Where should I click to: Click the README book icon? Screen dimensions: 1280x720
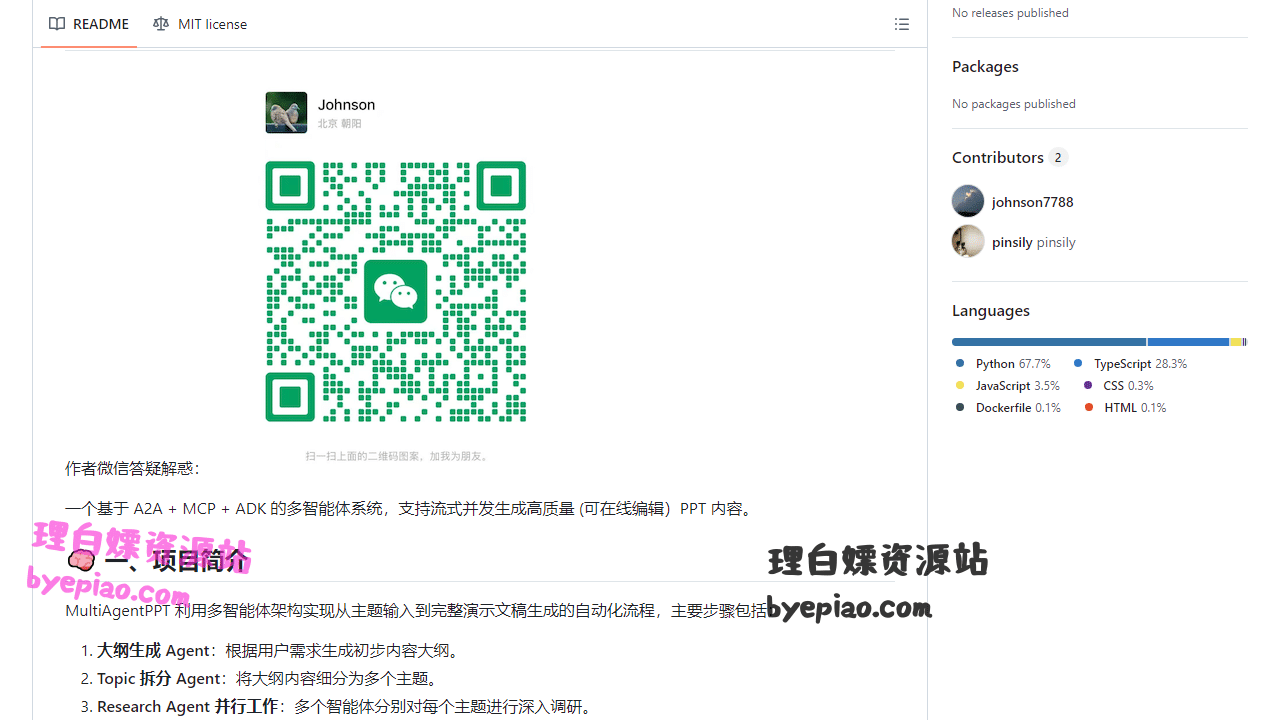click(57, 24)
